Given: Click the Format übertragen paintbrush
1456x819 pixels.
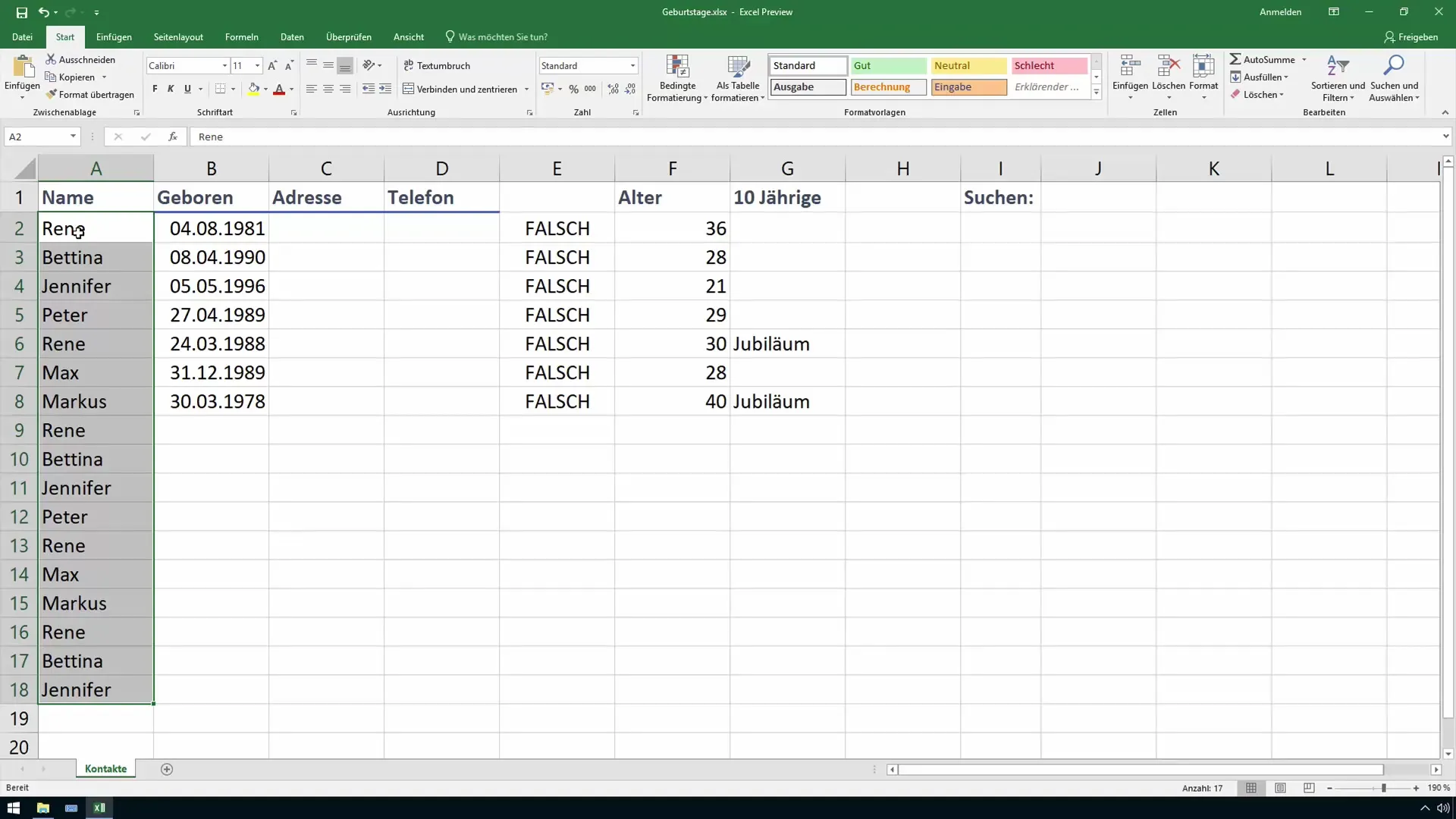Looking at the screenshot, I should [x=89, y=95].
